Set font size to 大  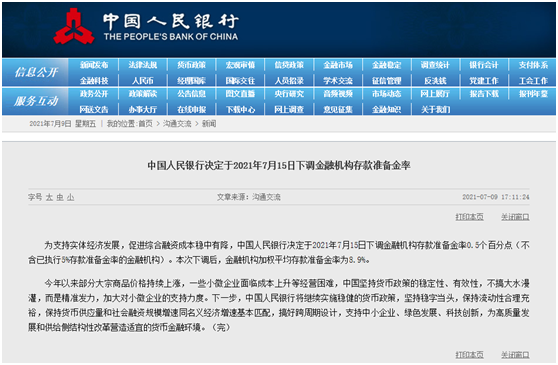click(49, 197)
